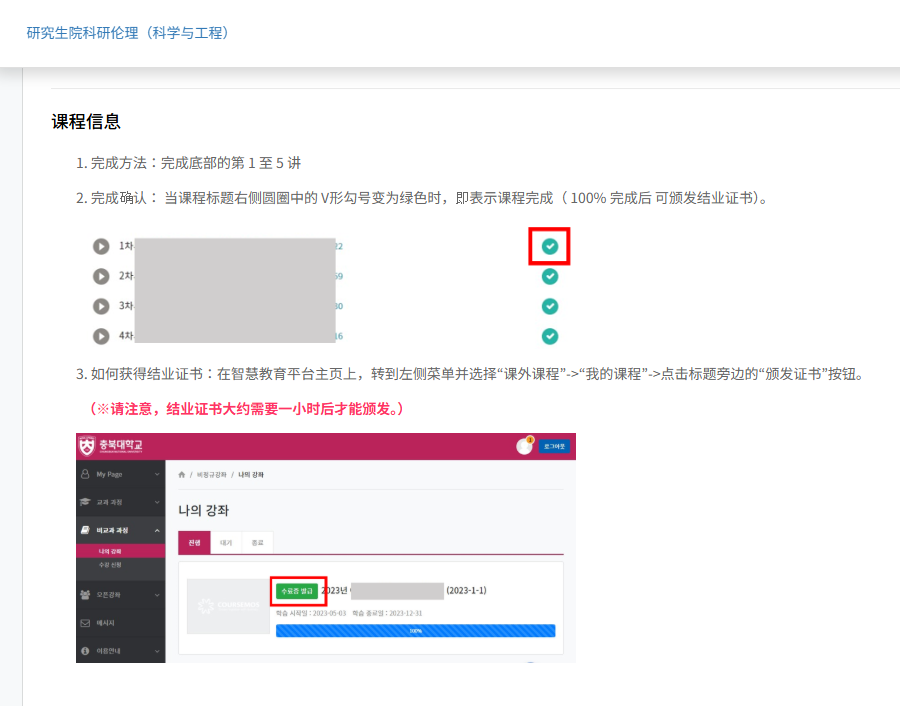Click 비정규강좌 in the breadcrumb
The width and height of the screenshot is (900, 706).
[x=212, y=475]
